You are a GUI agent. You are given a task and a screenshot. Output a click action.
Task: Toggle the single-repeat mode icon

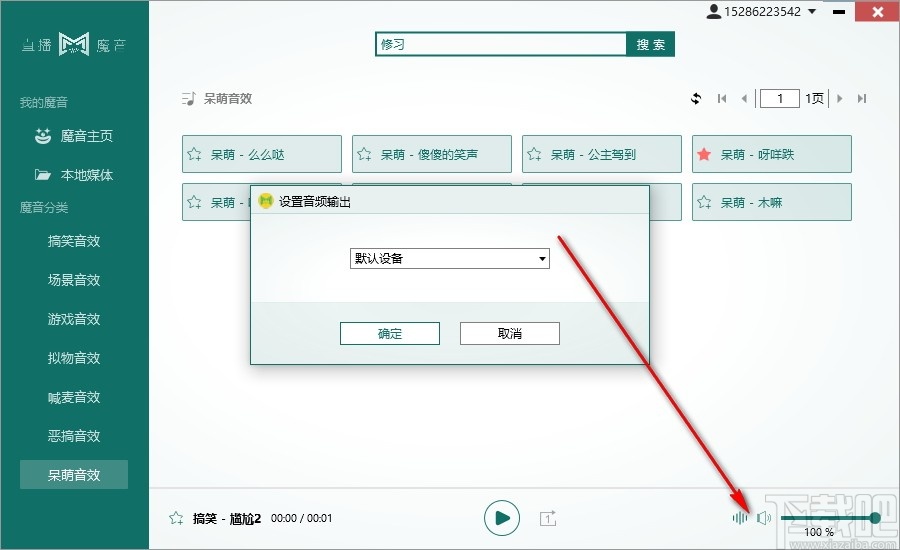[548, 518]
